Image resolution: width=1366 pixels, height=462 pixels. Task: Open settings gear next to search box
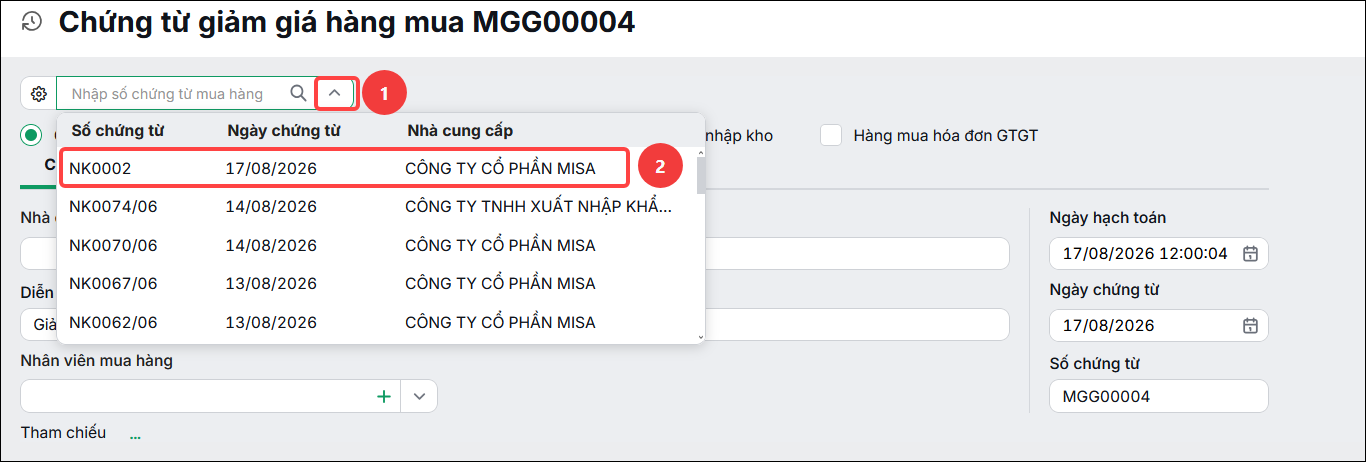coord(39,94)
